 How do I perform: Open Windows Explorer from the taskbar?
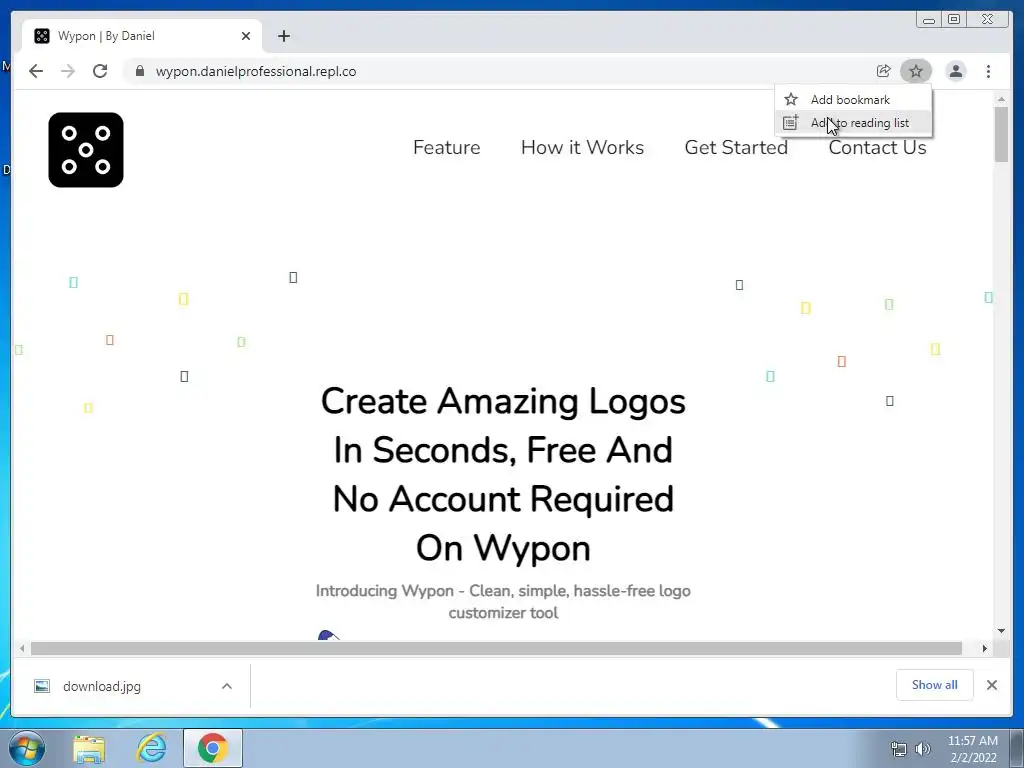(x=89, y=748)
